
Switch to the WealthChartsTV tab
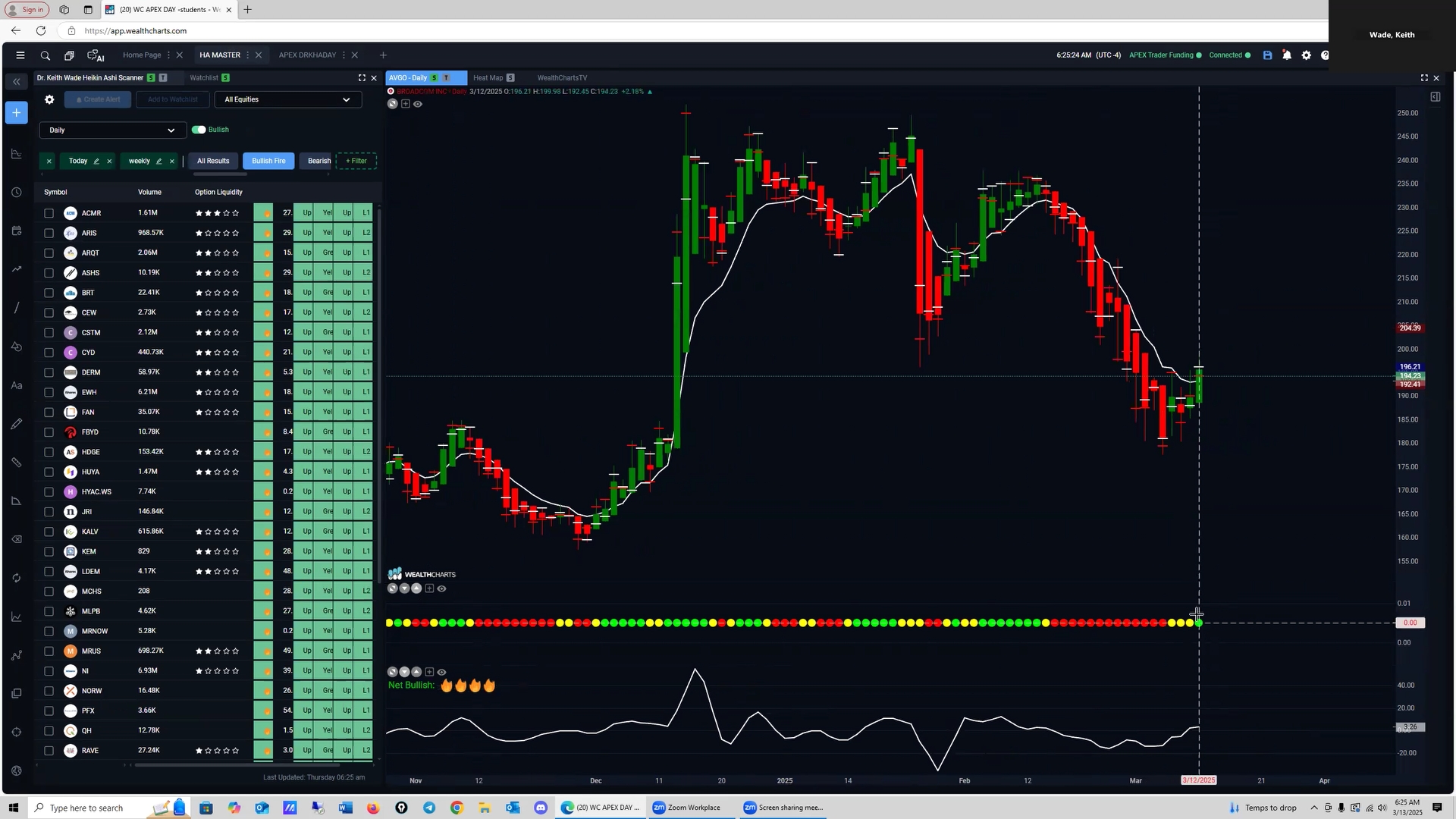click(x=562, y=78)
